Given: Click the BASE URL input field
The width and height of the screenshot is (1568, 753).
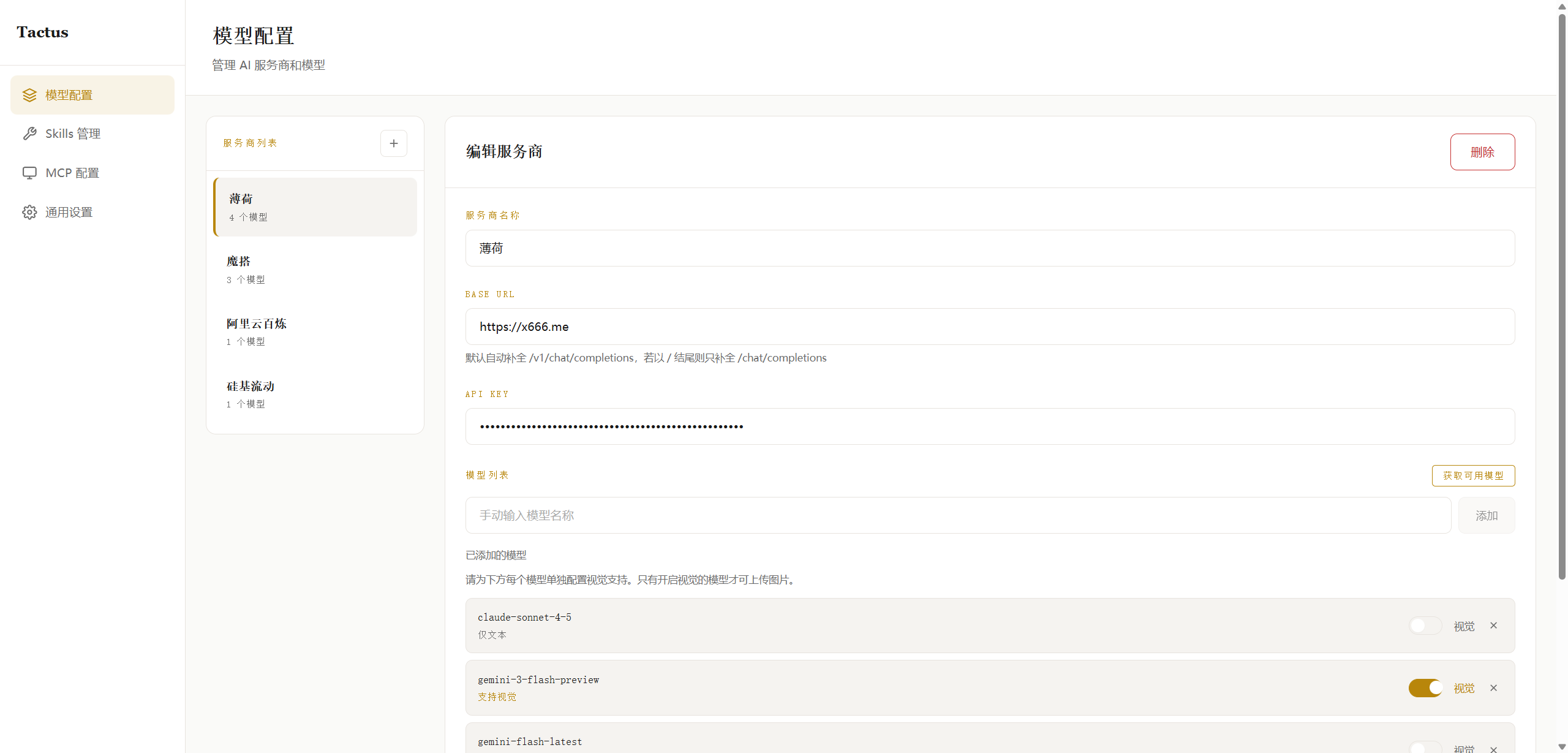Looking at the screenshot, I should [x=980, y=327].
